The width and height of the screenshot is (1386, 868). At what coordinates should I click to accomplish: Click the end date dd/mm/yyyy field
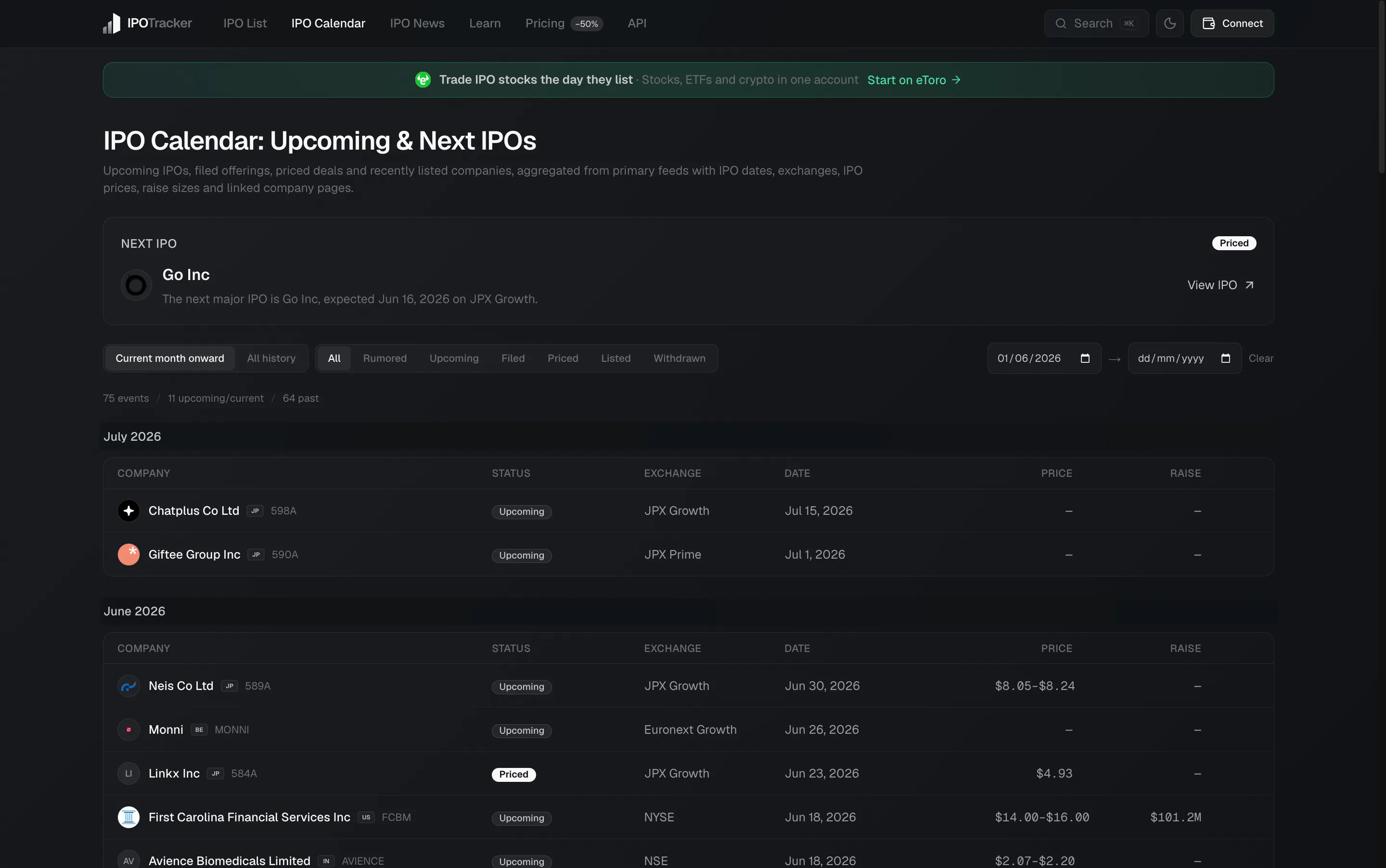point(1184,358)
